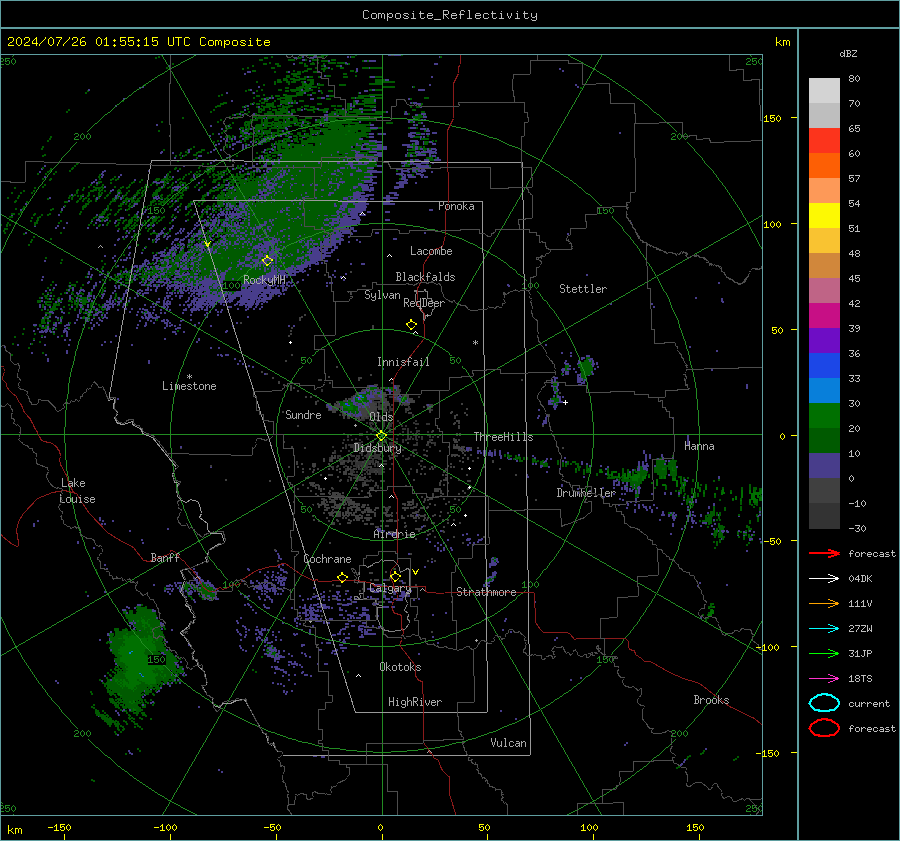Image resolution: width=900 pixels, height=841 pixels.
Task: Click the yellow diamond marker above Calgary
Action: click(395, 576)
